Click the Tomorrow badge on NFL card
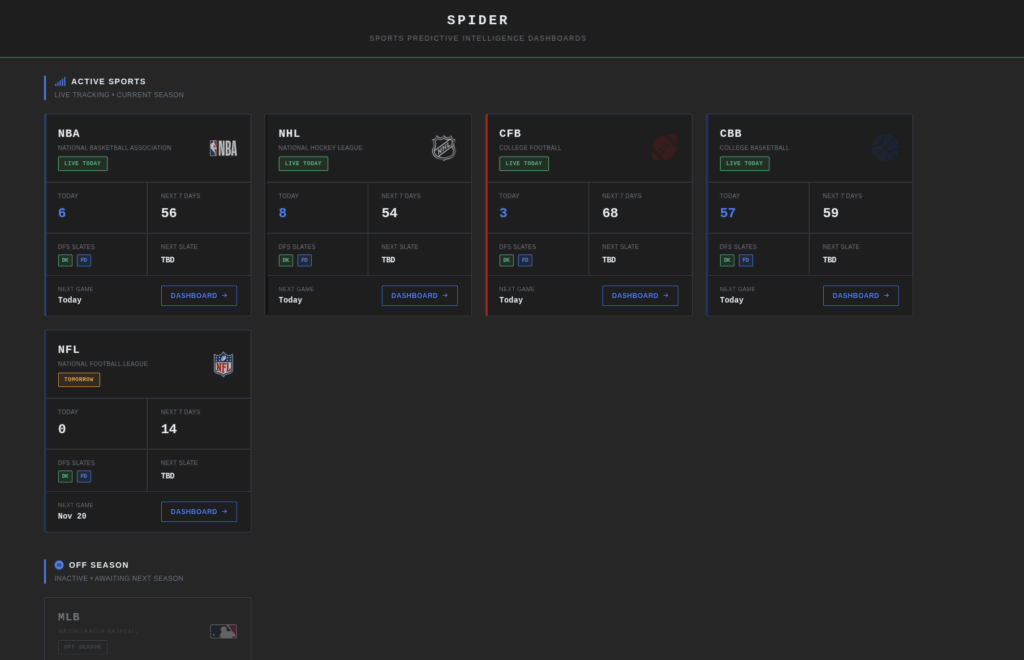 (x=79, y=380)
